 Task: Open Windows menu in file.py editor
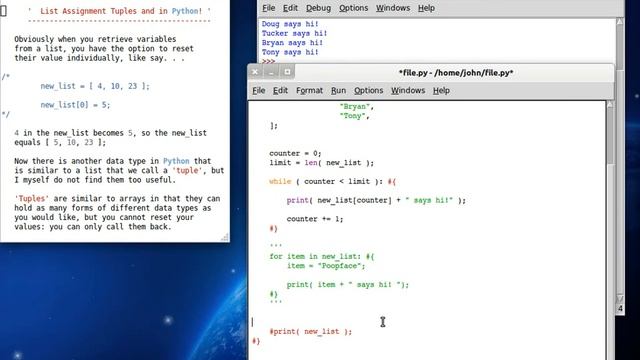pos(408,90)
